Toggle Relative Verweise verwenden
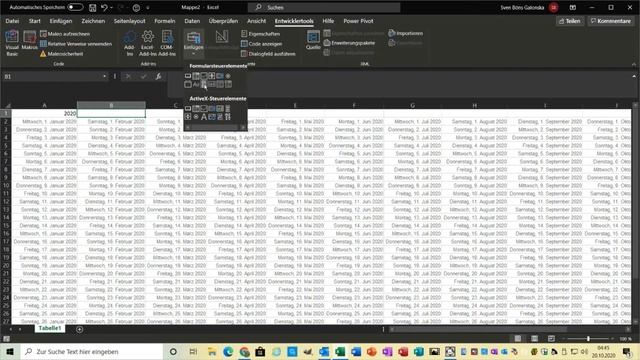 76,44
